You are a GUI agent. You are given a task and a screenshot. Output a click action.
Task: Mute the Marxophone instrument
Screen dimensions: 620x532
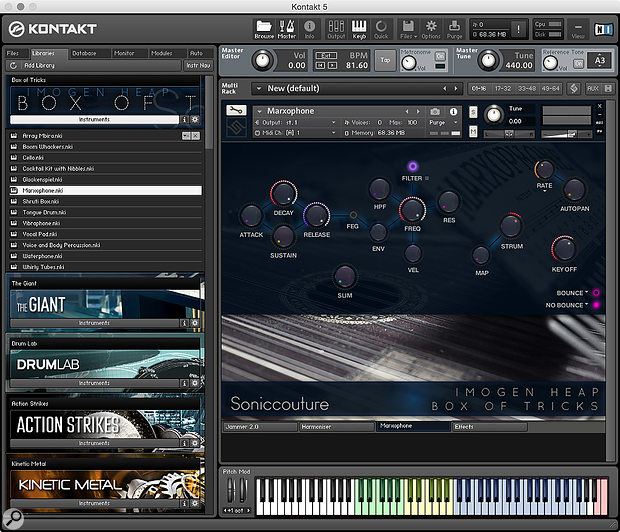coord(473,131)
